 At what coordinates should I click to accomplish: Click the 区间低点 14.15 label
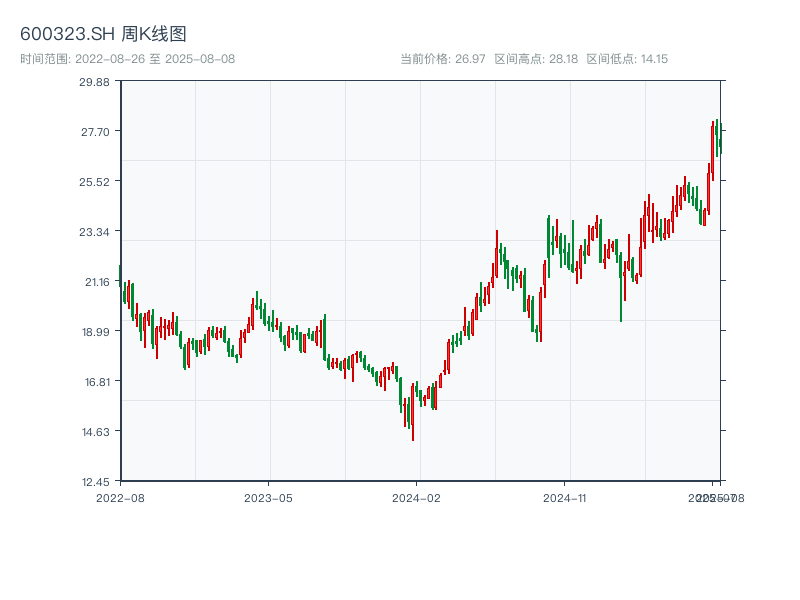point(627,59)
